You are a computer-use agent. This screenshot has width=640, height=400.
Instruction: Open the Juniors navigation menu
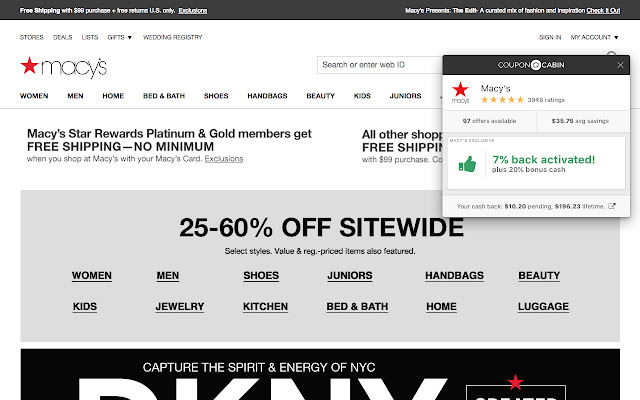pyautogui.click(x=405, y=96)
